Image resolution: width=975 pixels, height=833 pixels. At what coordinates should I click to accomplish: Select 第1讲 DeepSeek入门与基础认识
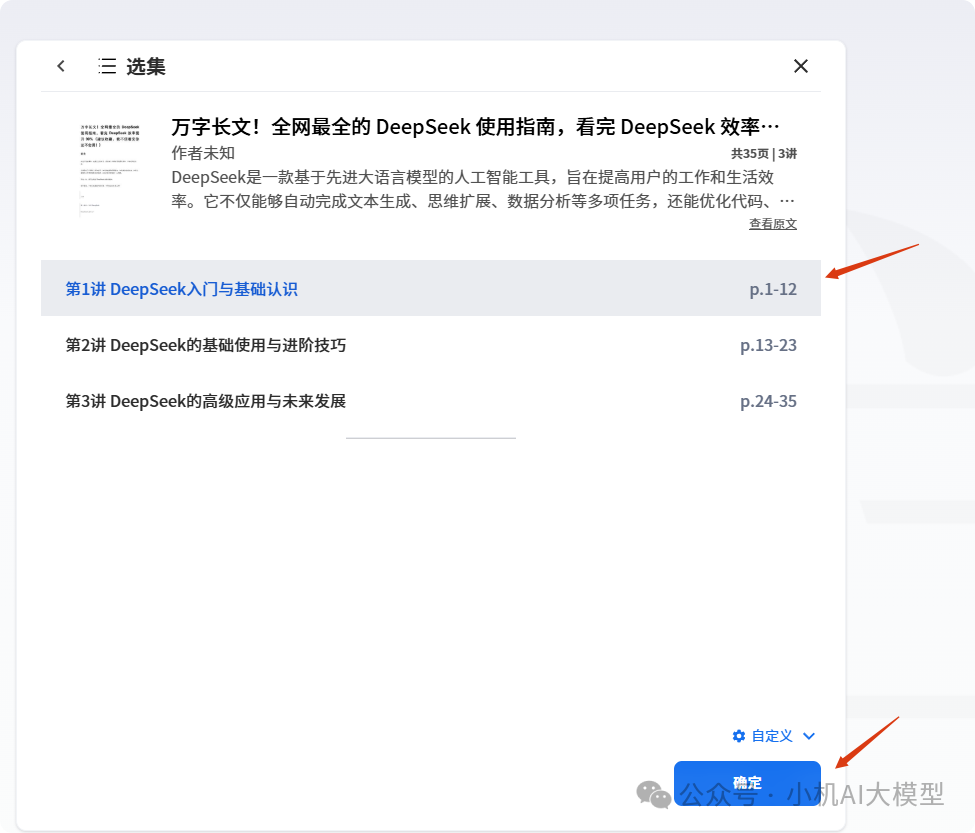[x=430, y=288]
